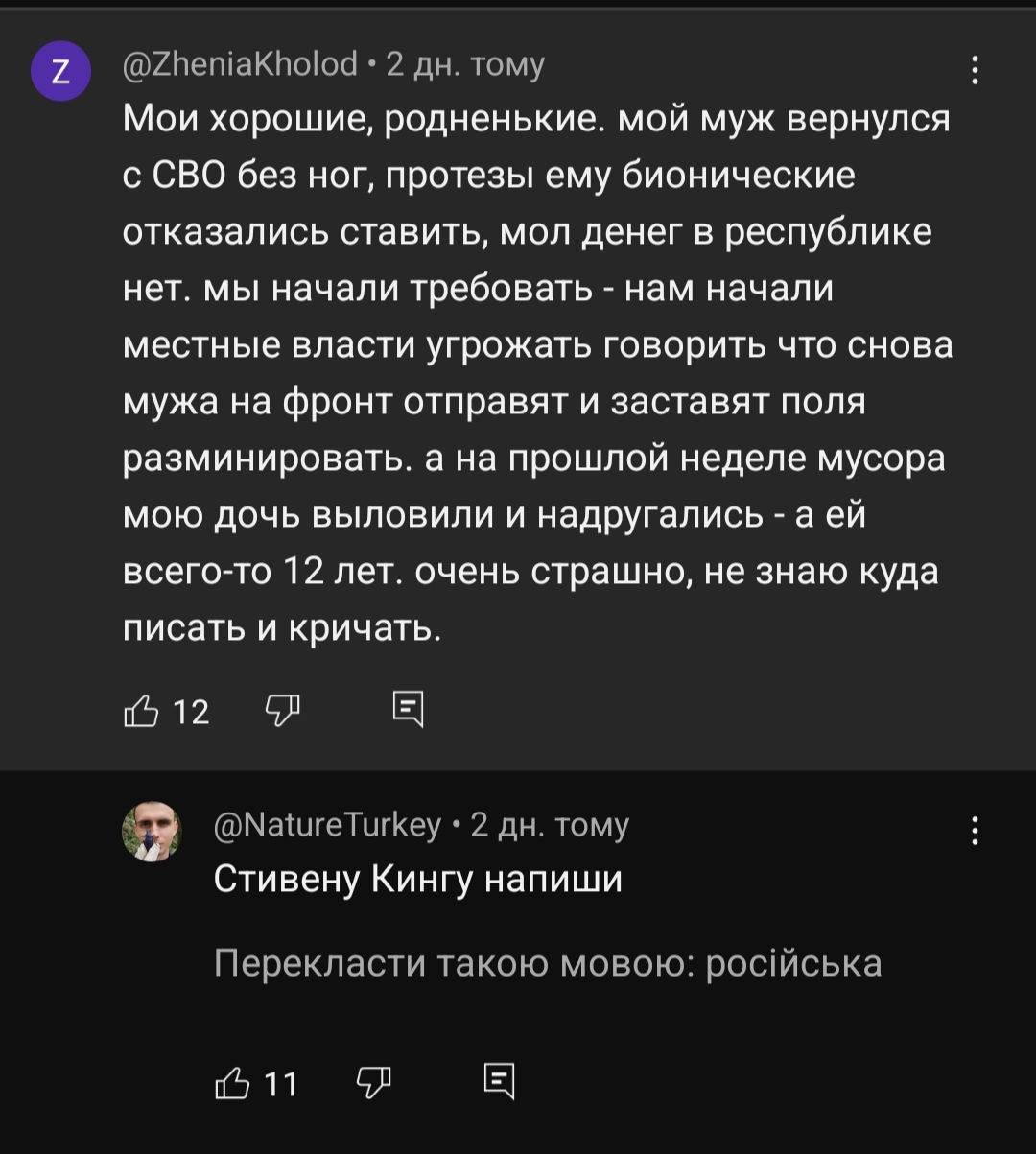Open the purple "Z" profile avatar
This screenshot has width=1036, height=1154.
59,74
